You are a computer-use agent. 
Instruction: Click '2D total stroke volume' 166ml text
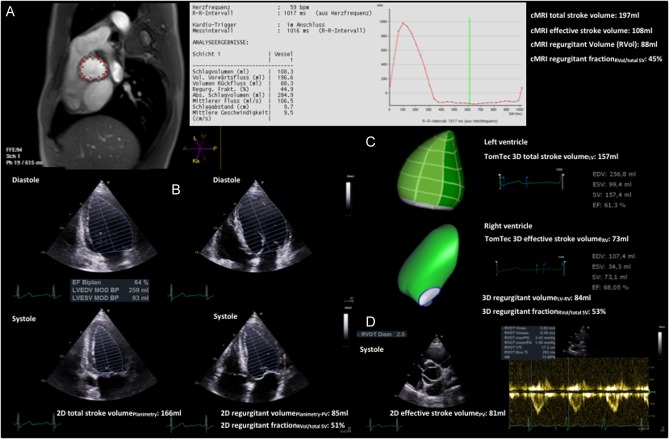(x=119, y=413)
